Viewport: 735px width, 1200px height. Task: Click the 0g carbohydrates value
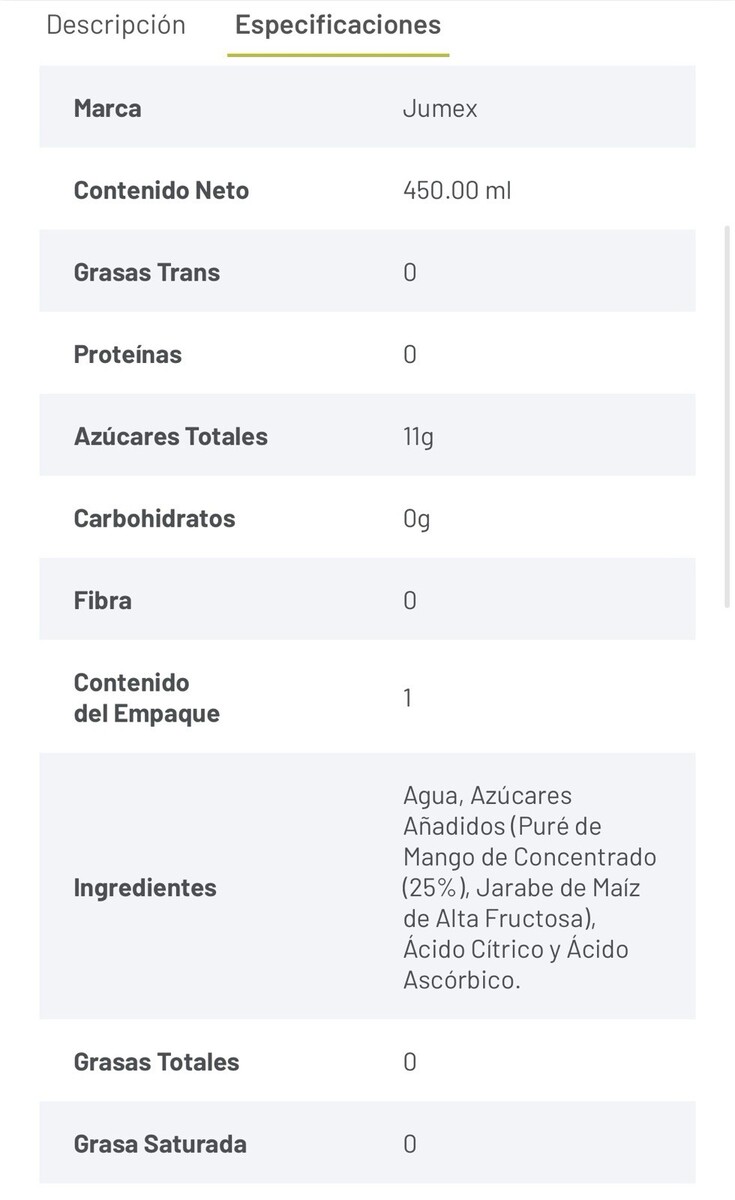click(416, 518)
